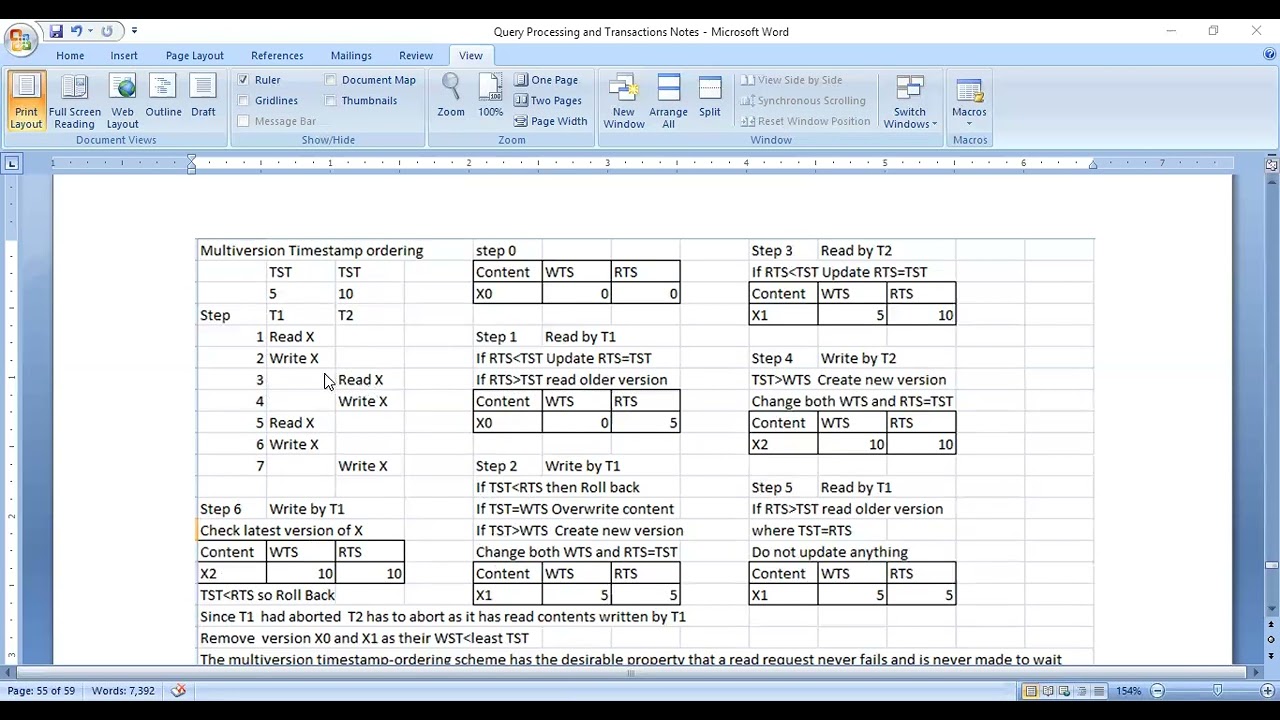Select Outline view in status bar
This screenshot has height=720, width=1280.
[1082, 691]
